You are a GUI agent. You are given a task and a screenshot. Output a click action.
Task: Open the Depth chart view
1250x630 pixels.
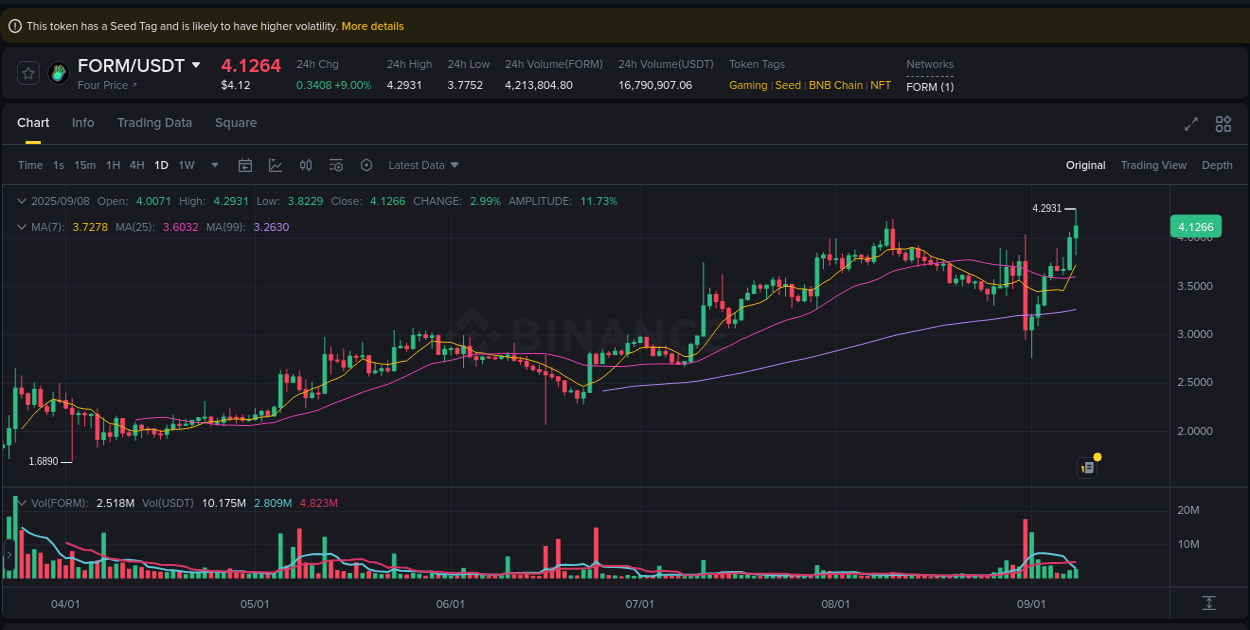click(1217, 164)
